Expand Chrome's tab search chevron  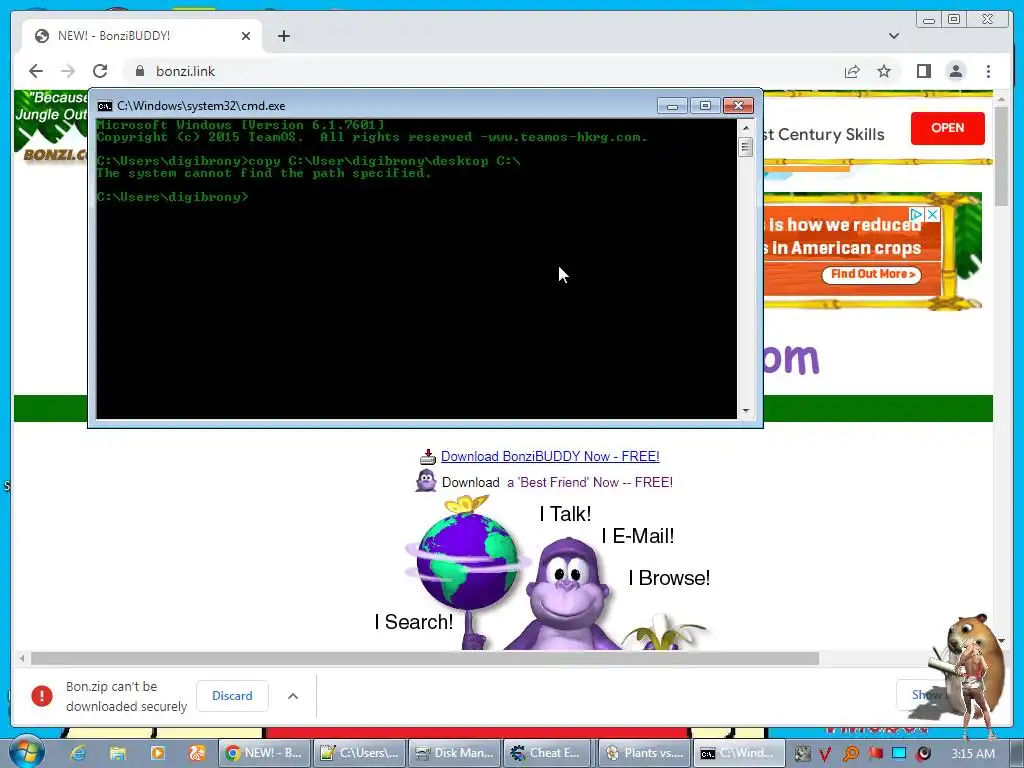[893, 36]
